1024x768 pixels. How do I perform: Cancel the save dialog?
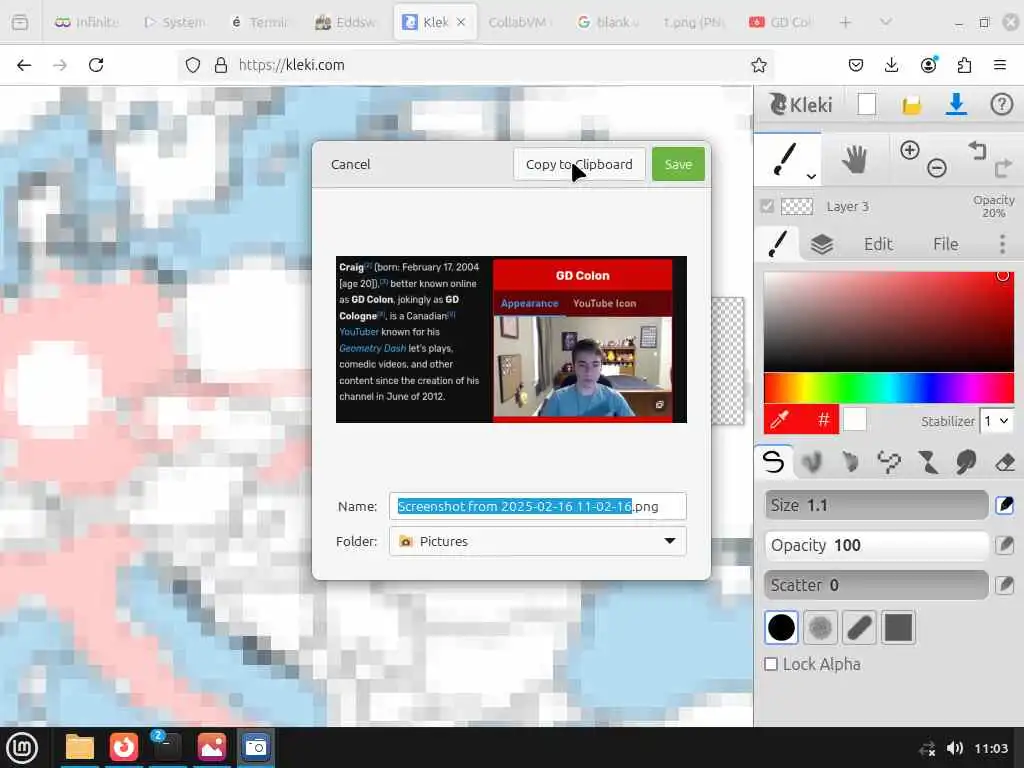[351, 165]
